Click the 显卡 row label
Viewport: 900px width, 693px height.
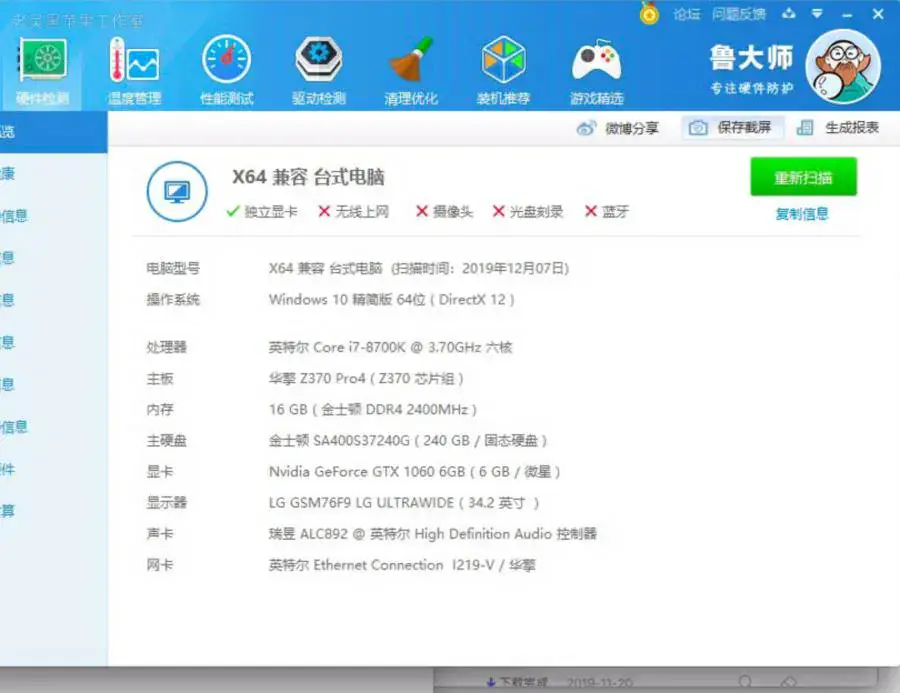[x=160, y=472]
